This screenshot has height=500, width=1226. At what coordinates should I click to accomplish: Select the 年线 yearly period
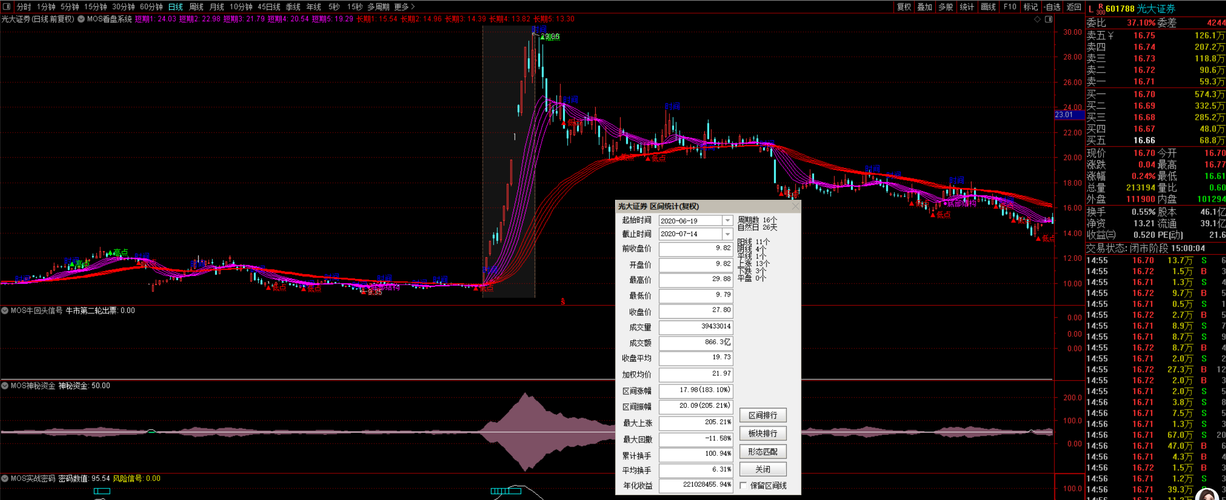tap(314, 6)
